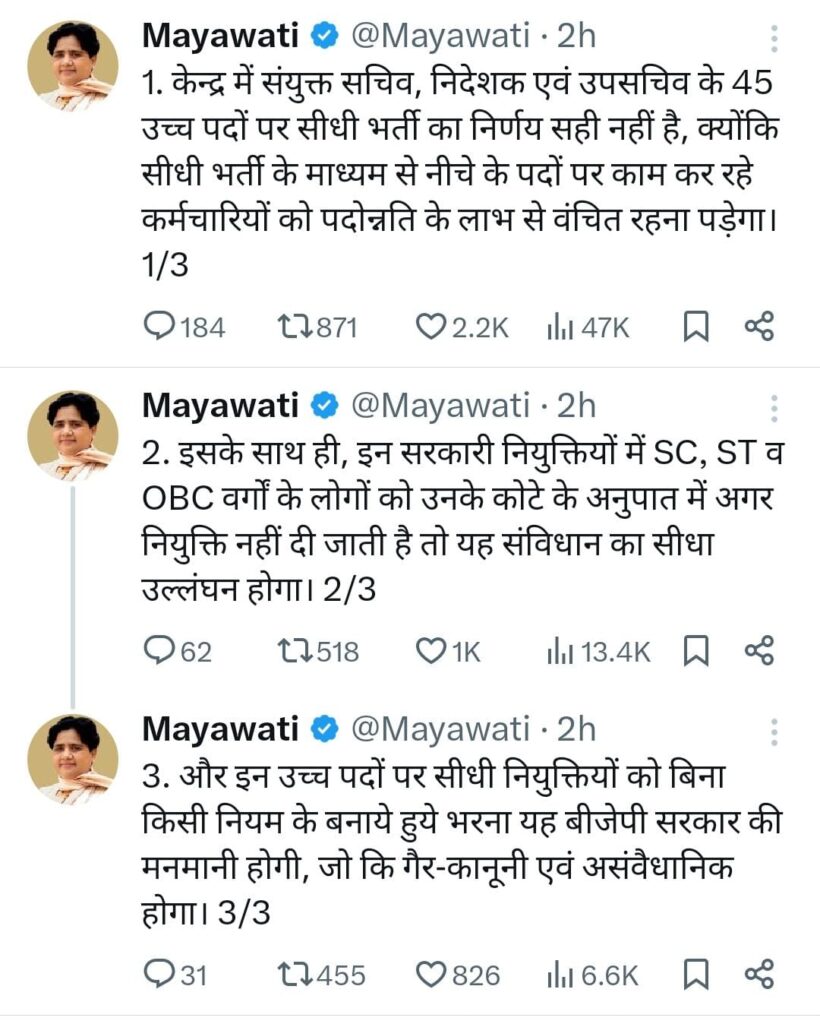The width and height of the screenshot is (820, 1024).
Task: Open Mayawati's profile from first tweet name
Action: point(220,37)
